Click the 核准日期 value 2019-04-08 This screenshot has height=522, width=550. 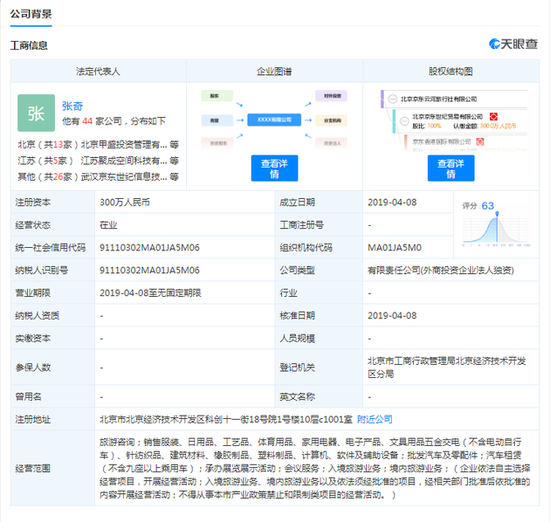pyautogui.click(x=392, y=316)
